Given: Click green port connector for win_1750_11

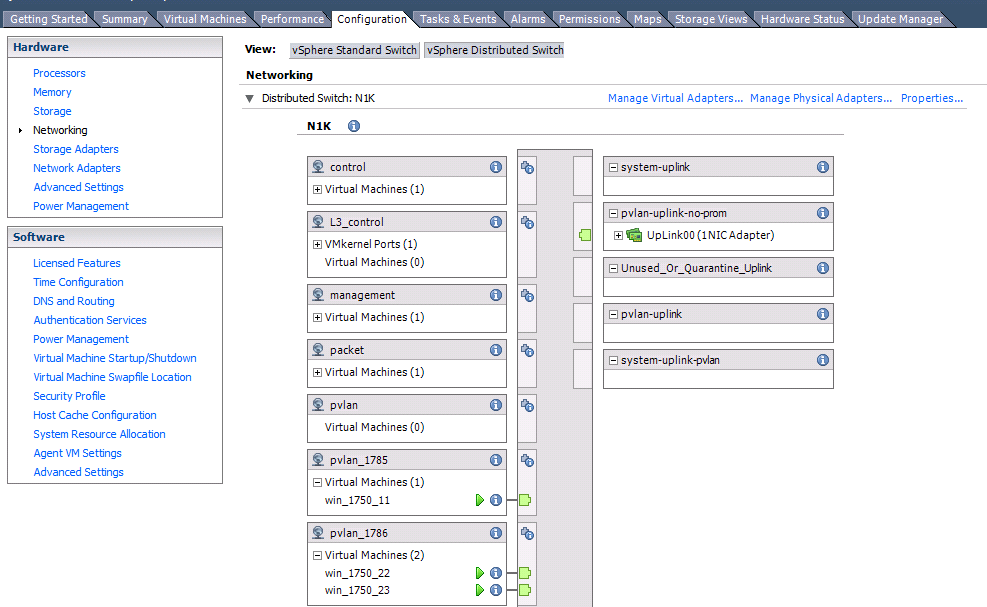Looking at the screenshot, I should tap(525, 500).
